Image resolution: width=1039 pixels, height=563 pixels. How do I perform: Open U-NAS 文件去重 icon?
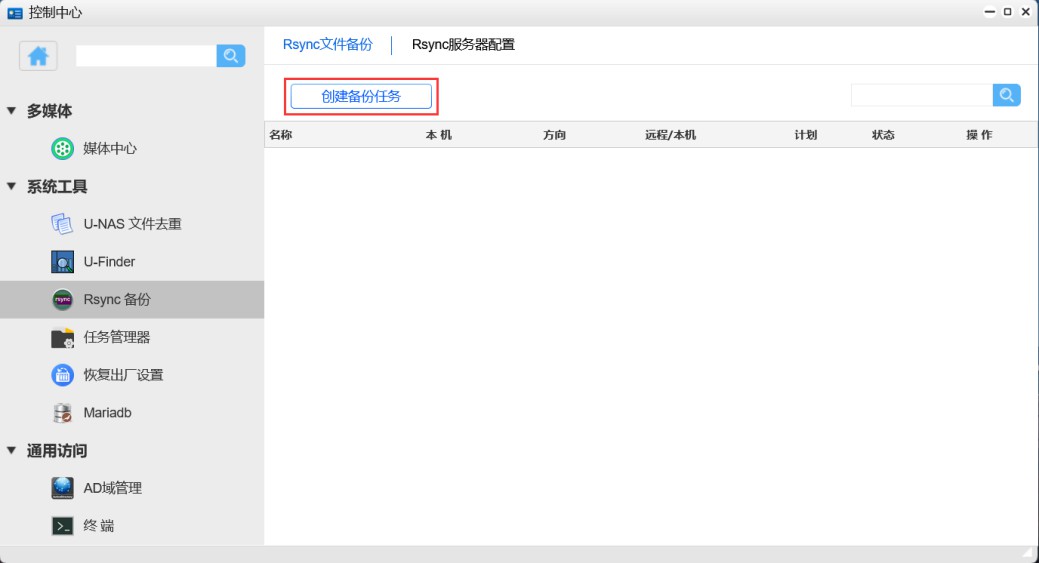pyautogui.click(x=62, y=224)
